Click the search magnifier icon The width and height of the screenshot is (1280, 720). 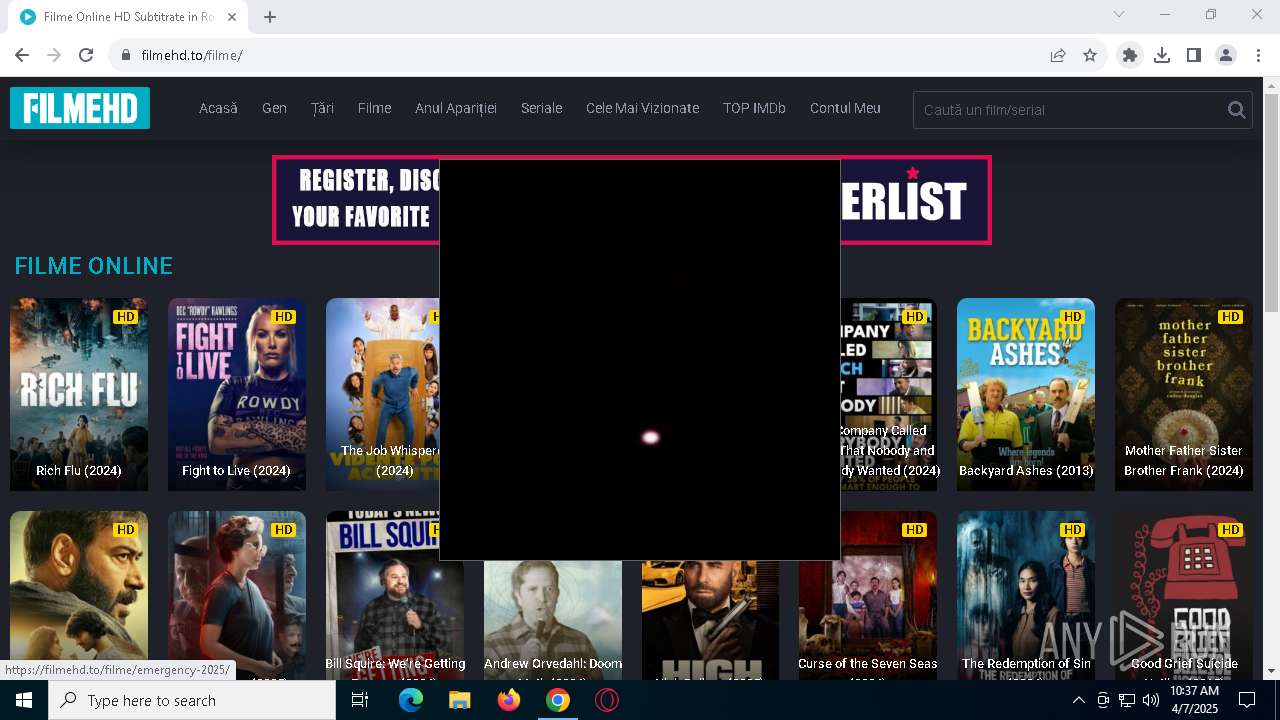tap(1236, 110)
